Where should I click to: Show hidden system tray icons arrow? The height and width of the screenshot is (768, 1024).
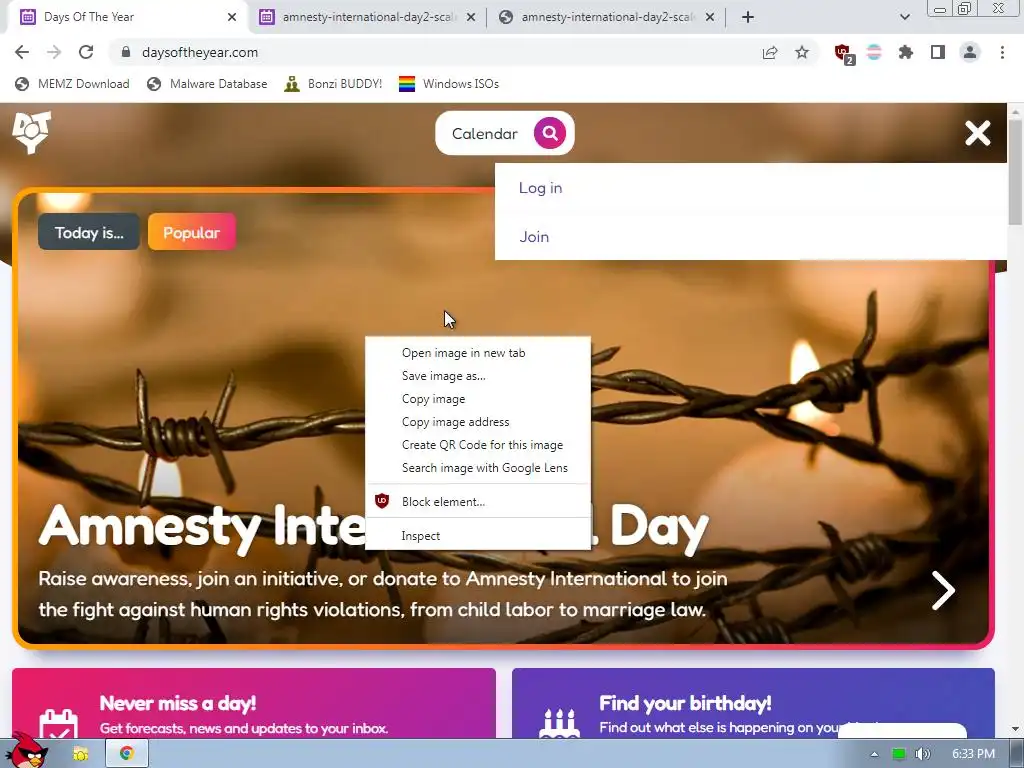[874, 754]
